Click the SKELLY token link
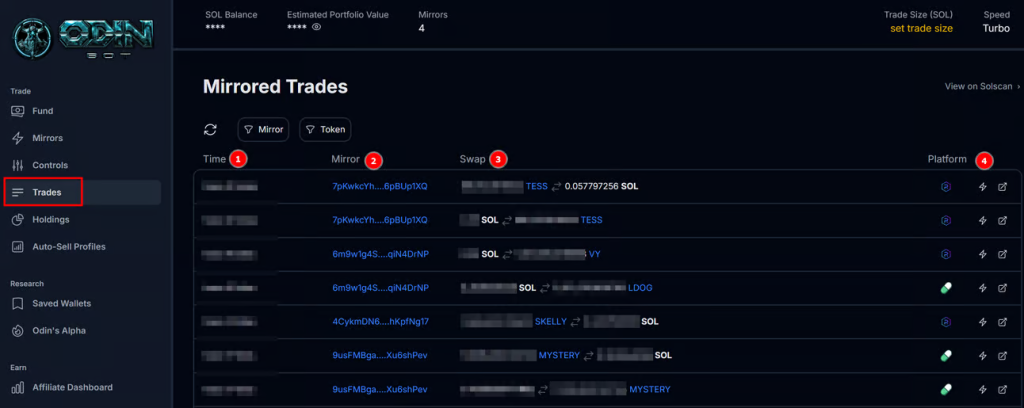 click(551, 321)
